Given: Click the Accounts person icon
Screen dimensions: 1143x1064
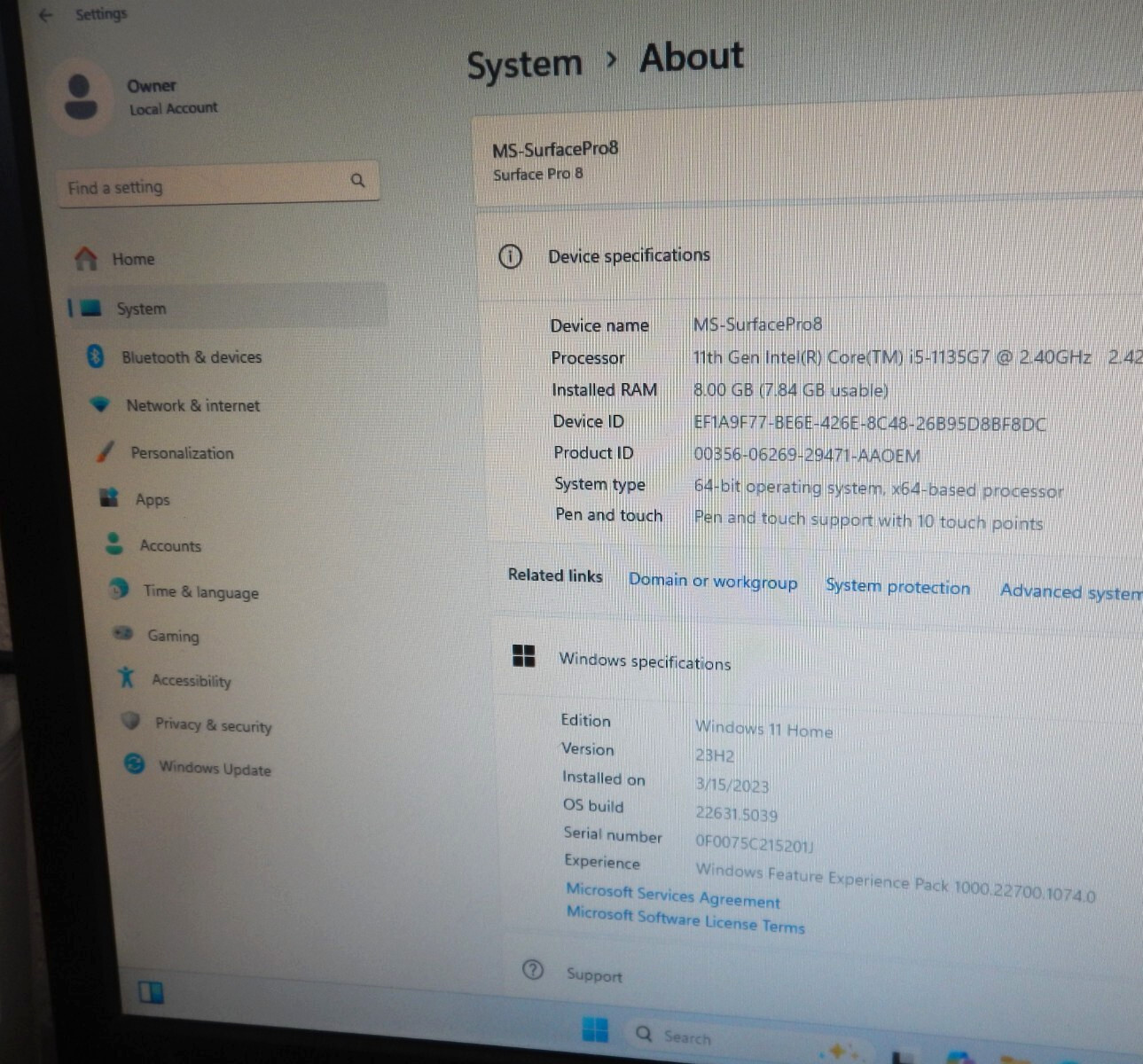Looking at the screenshot, I should 114,544.
